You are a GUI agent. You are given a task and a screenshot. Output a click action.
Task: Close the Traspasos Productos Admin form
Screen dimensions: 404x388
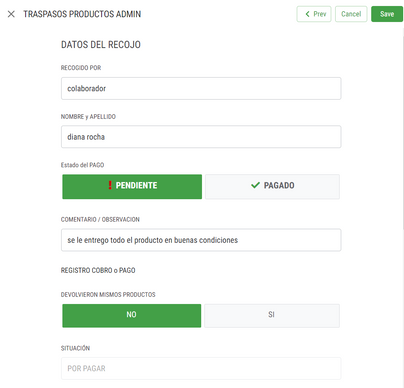tap(11, 14)
